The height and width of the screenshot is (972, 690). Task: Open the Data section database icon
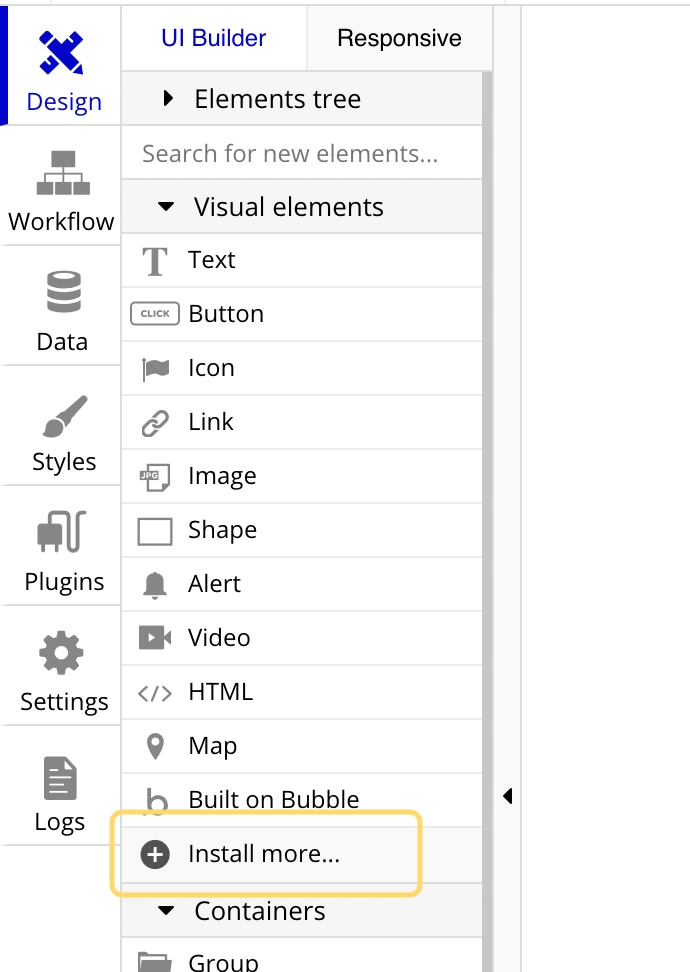click(63, 291)
